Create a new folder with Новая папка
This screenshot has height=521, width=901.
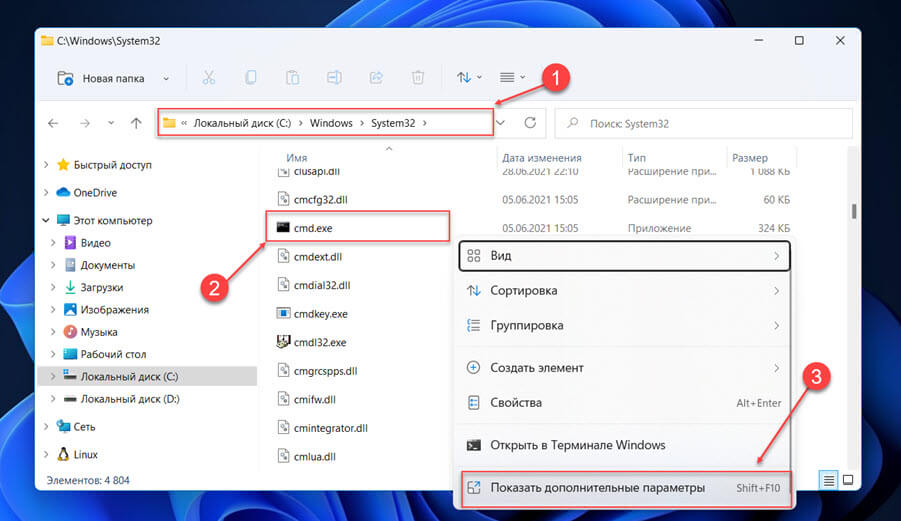(x=101, y=78)
